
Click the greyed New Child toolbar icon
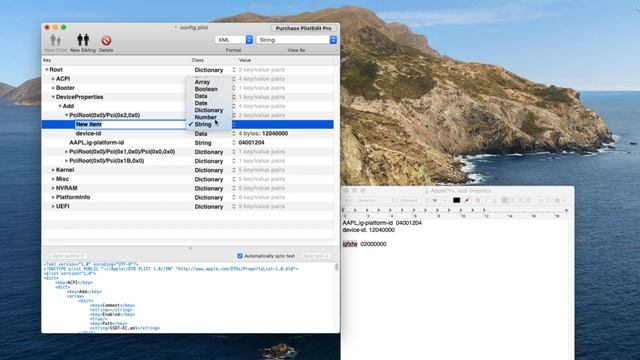click(x=56, y=40)
